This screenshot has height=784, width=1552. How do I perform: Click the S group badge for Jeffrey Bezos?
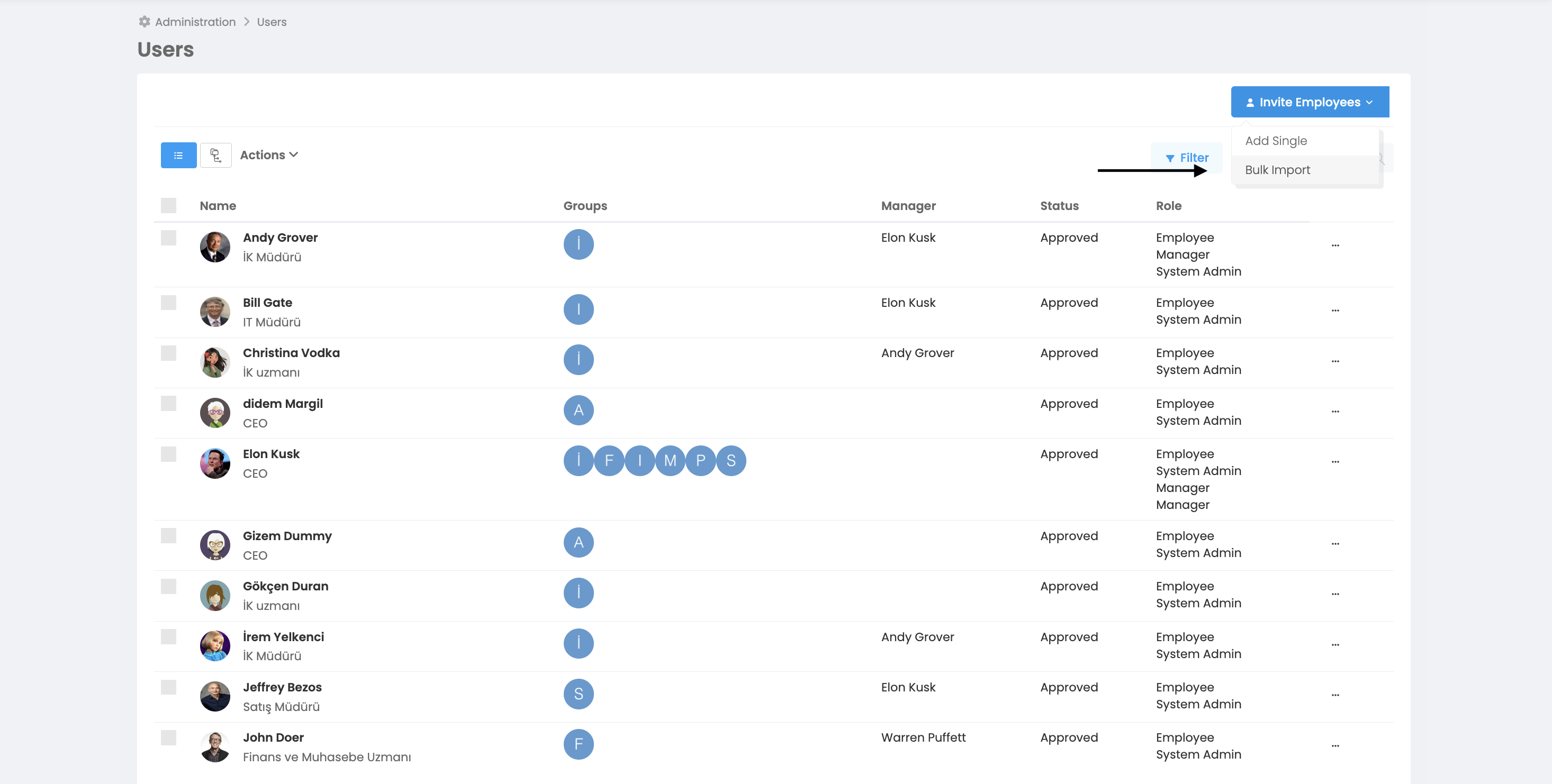click(x=579, y=694)
